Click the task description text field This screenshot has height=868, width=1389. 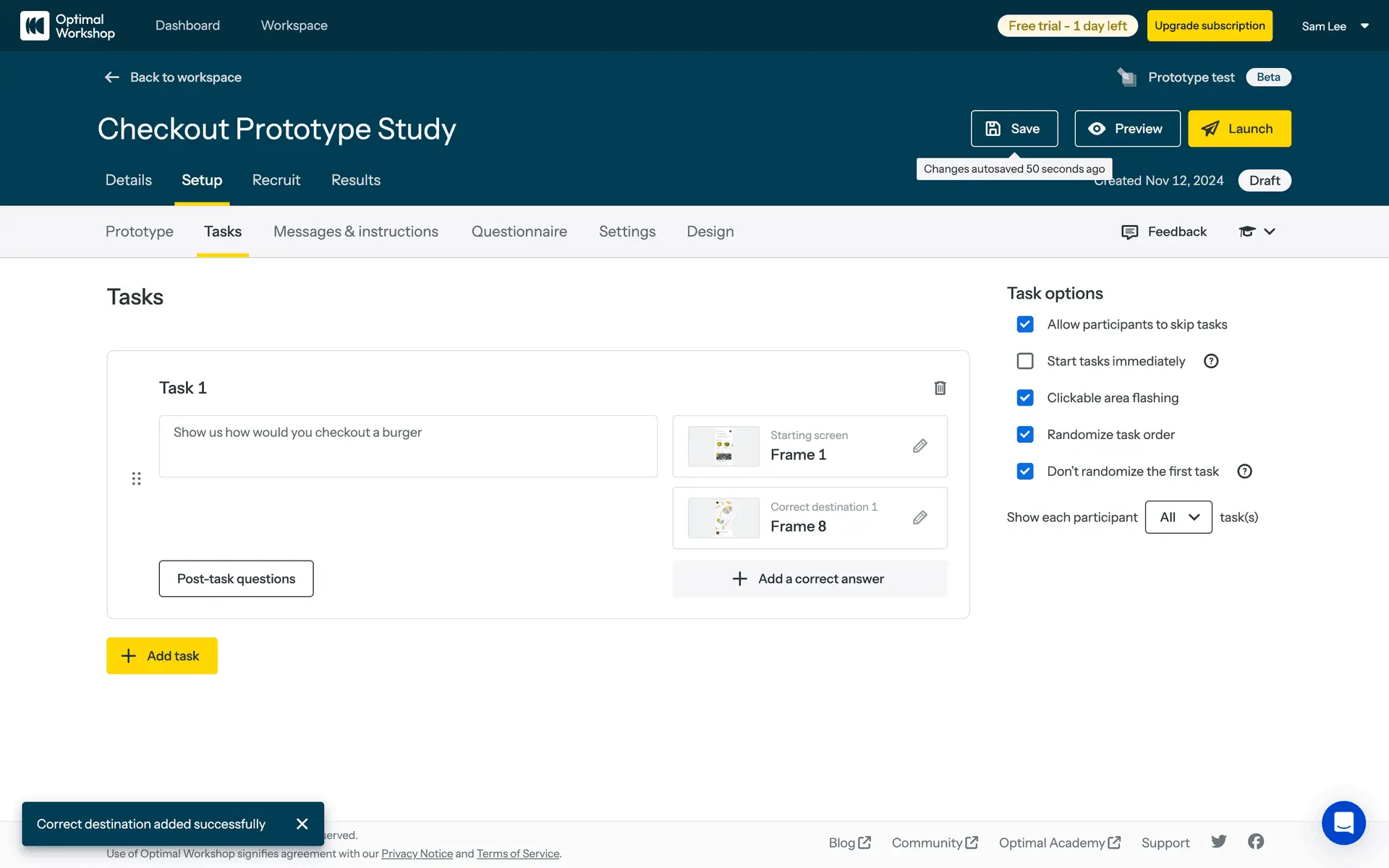(407, 446)
